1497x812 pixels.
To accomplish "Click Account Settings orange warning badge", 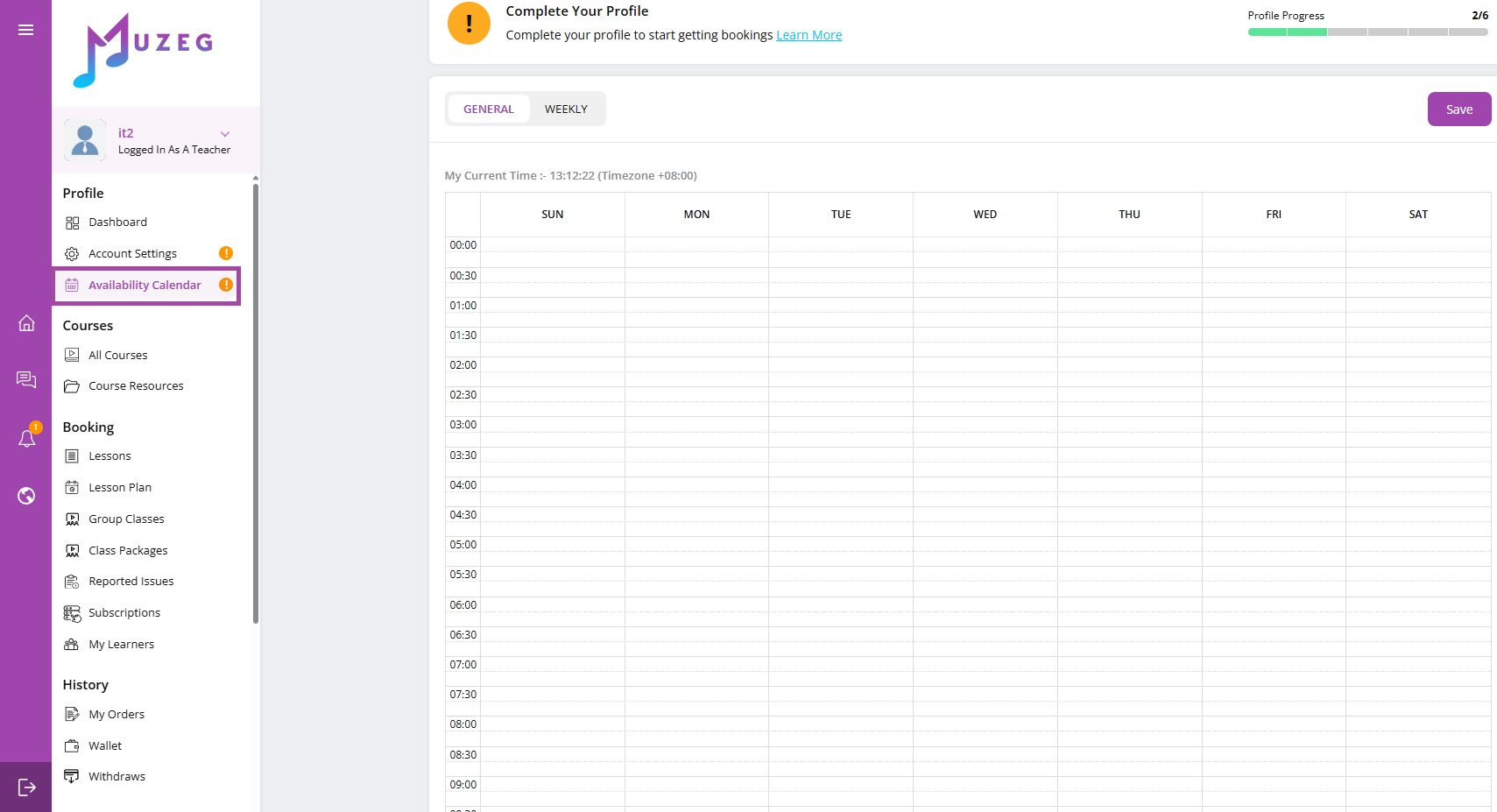I will coord(226,253).
